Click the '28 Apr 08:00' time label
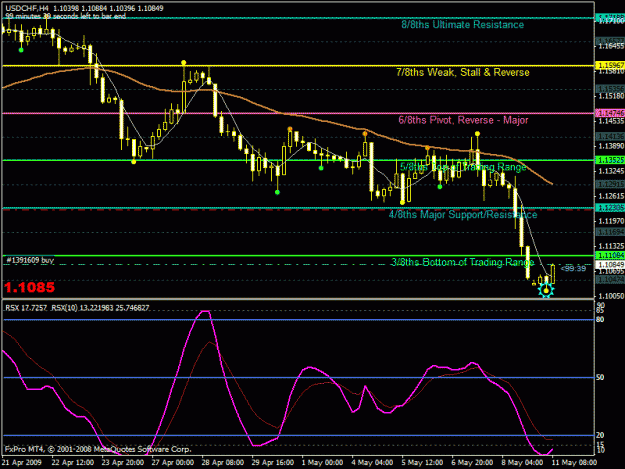The width and height of the screenshot is (625, 469). 222,463
